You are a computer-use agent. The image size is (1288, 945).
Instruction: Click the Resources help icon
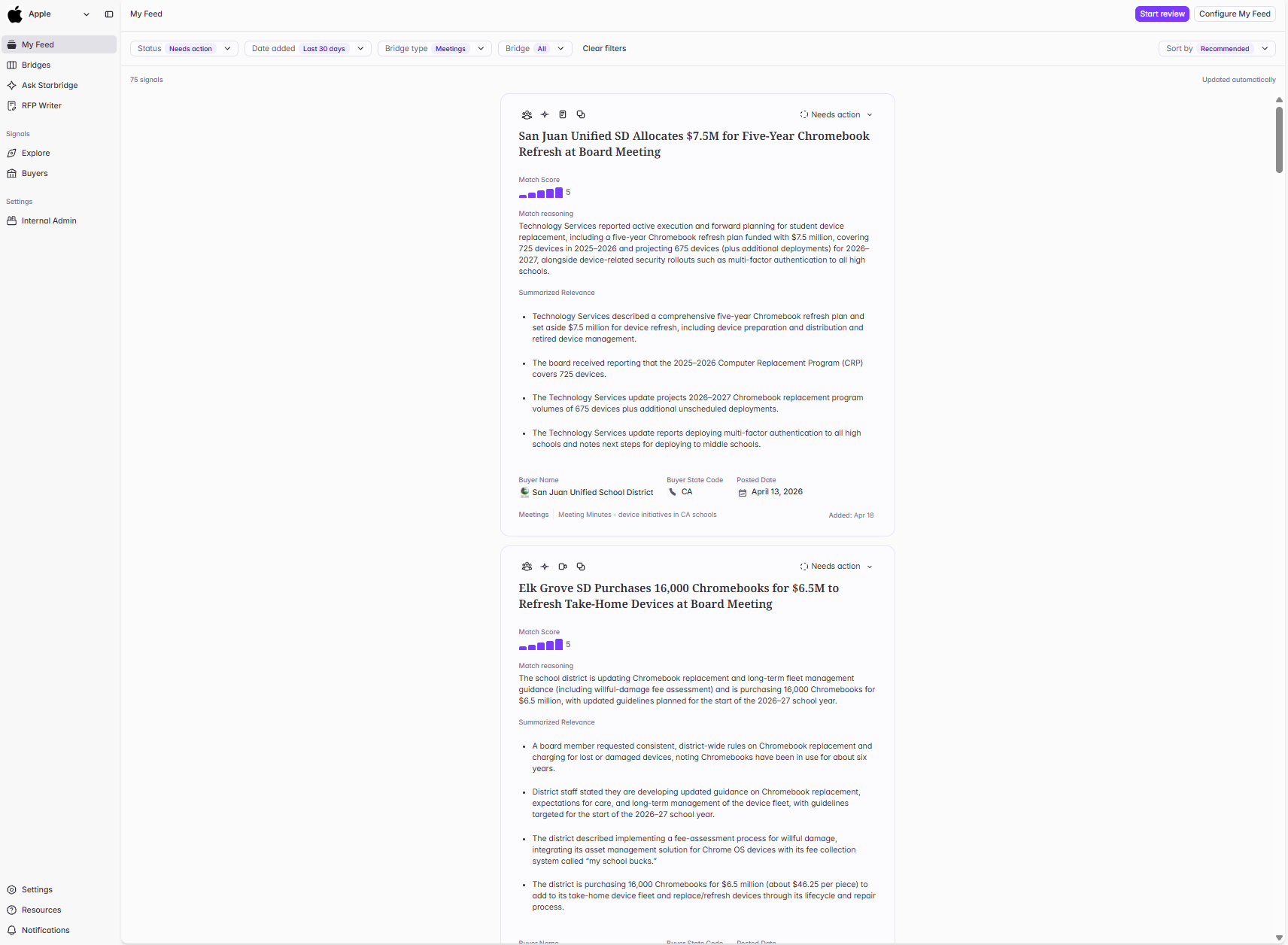[12, 910]
